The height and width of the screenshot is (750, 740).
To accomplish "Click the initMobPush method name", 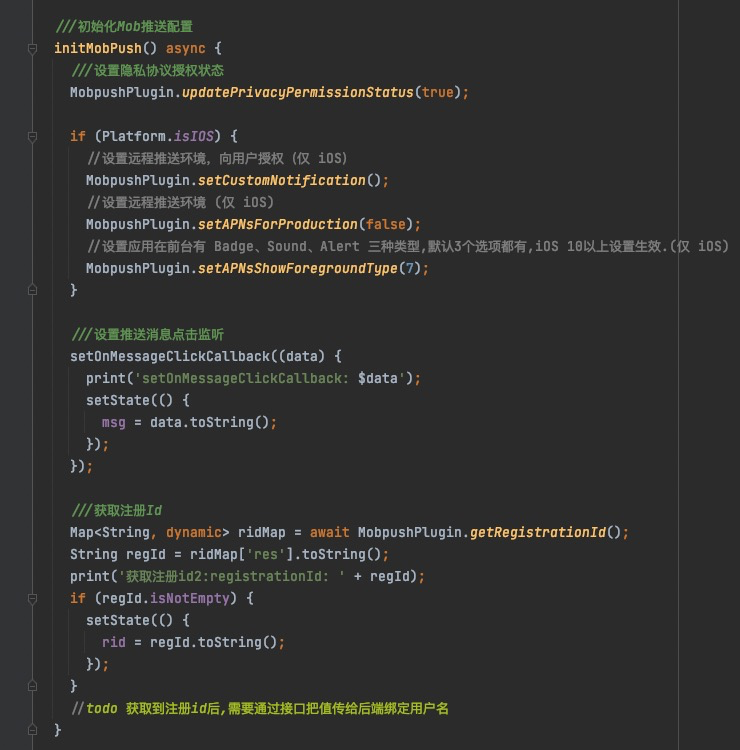I will click(x=98, y=48).
